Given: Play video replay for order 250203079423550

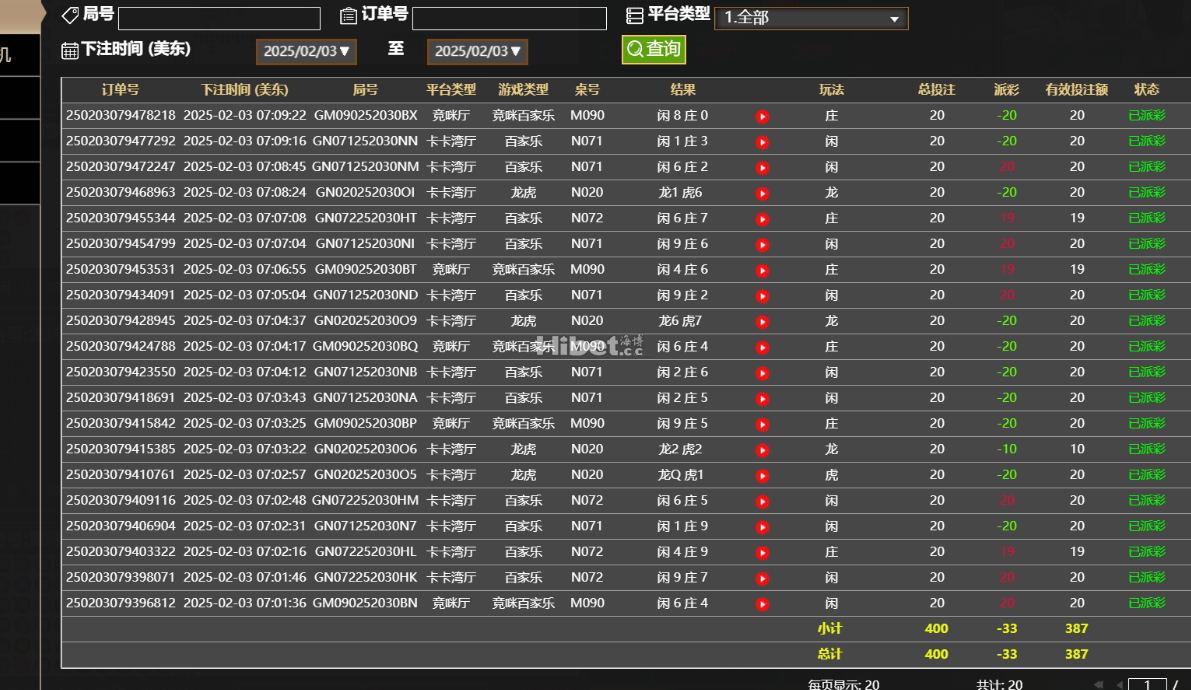Looking at the screenshot, I should tap(763, 373).
